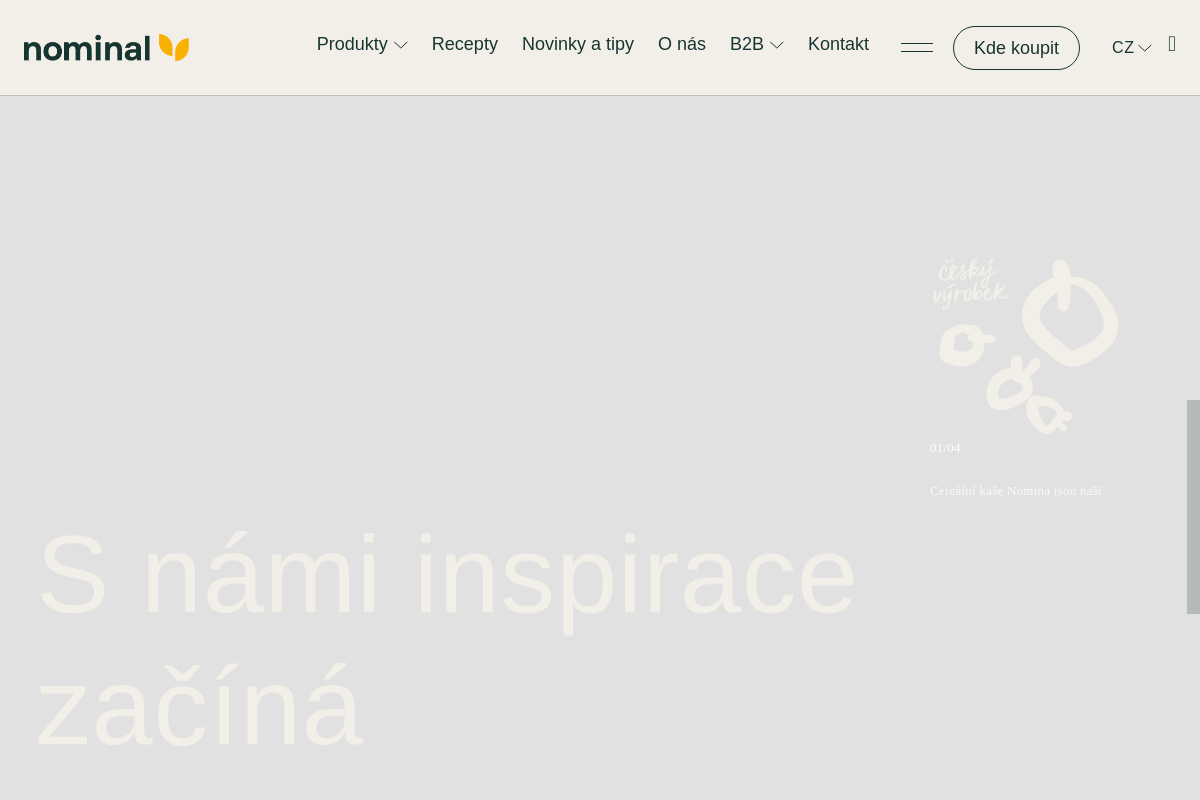
Task: Click the page vertical scrollbar thumb
Action: click(x=1193, y=507)
